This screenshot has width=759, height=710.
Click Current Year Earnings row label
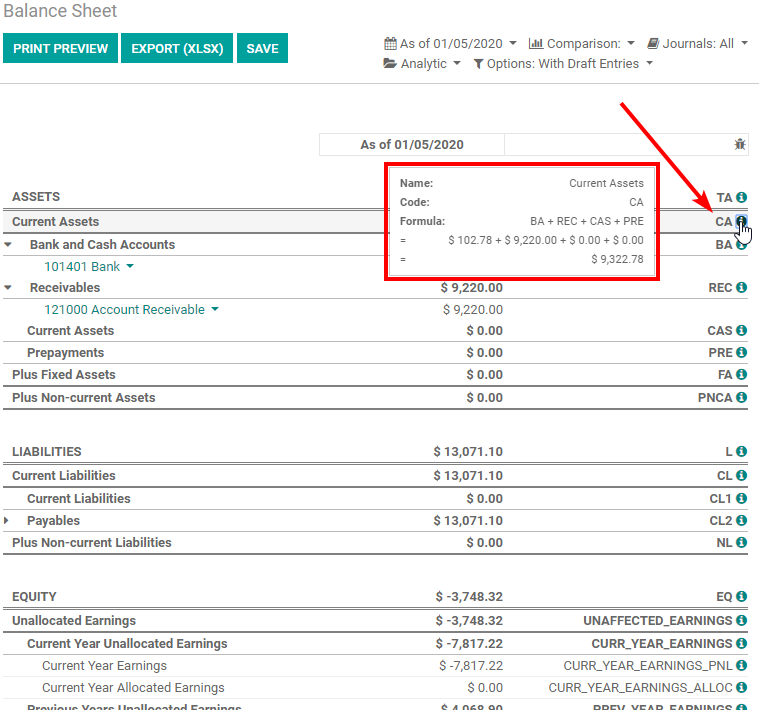(x=104, y=666)
